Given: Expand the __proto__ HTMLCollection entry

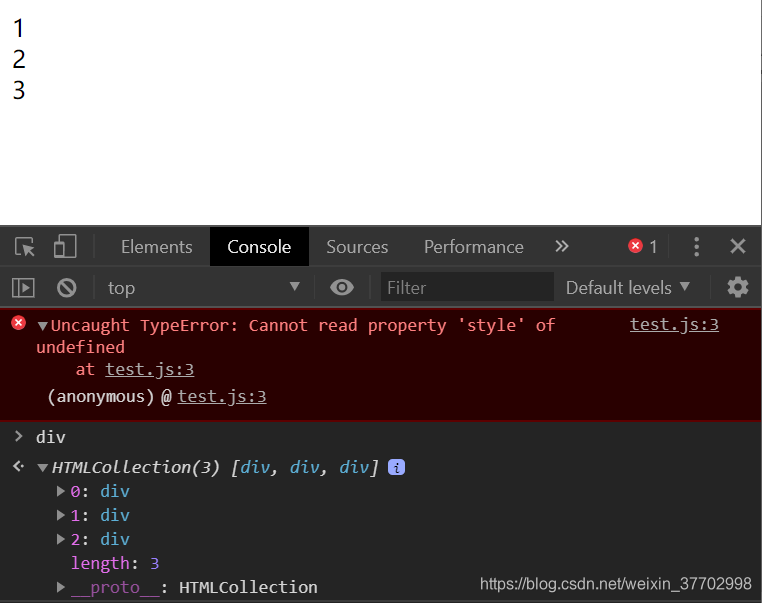Looking at the screenshot, I should pyautogui.click(x=61, y=587).
